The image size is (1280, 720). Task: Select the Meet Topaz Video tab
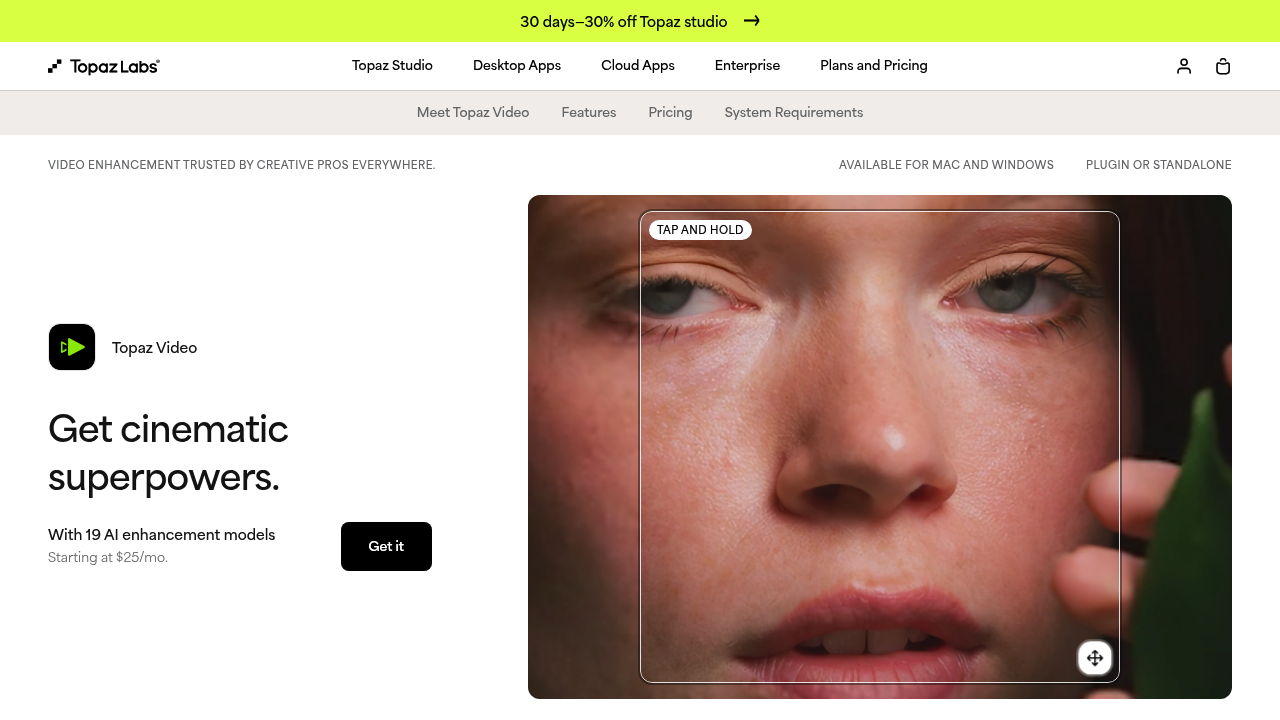pyautogui.click(x=473, y=113)
